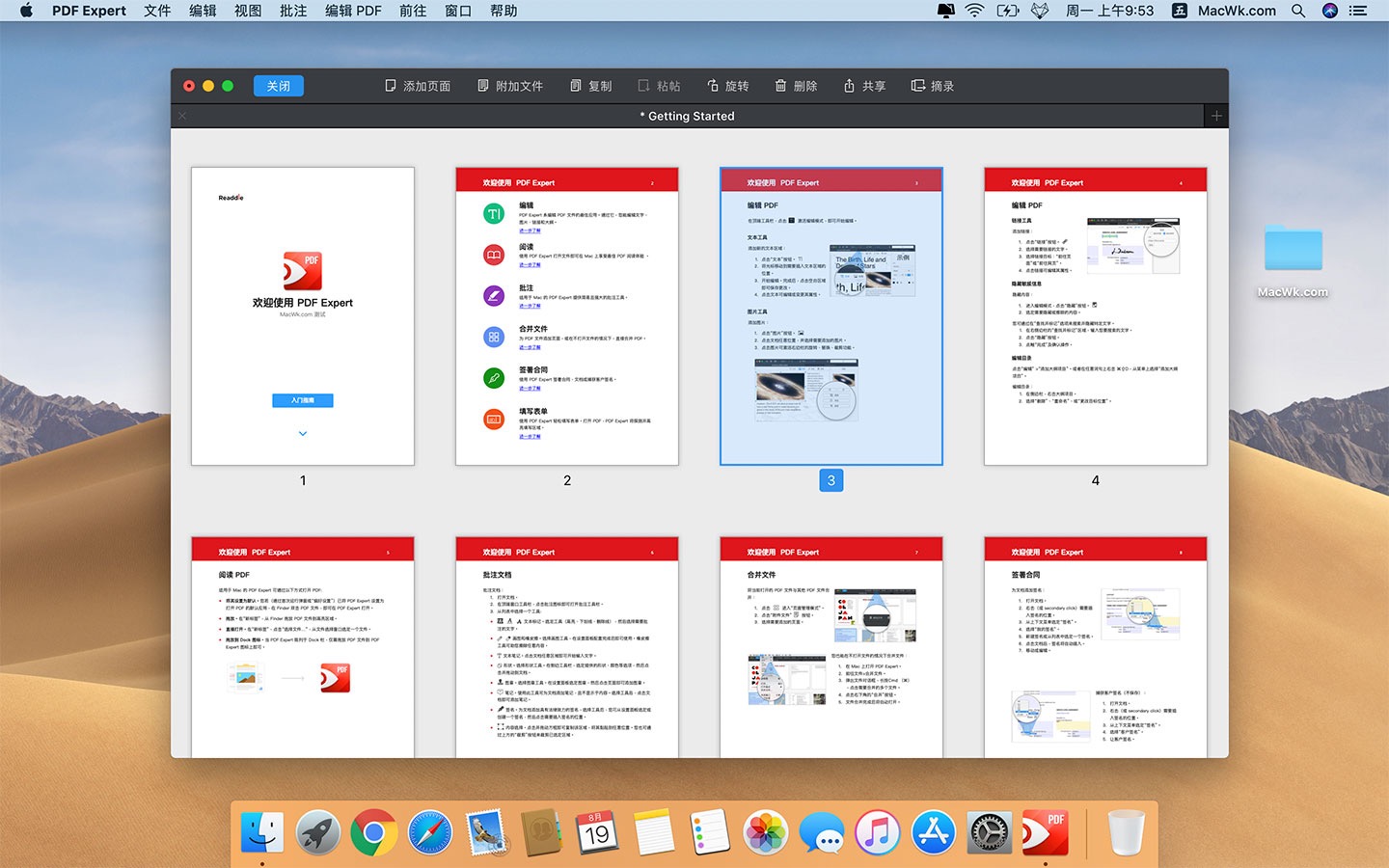Close the Getting Started tab

[x=182, y=116]
